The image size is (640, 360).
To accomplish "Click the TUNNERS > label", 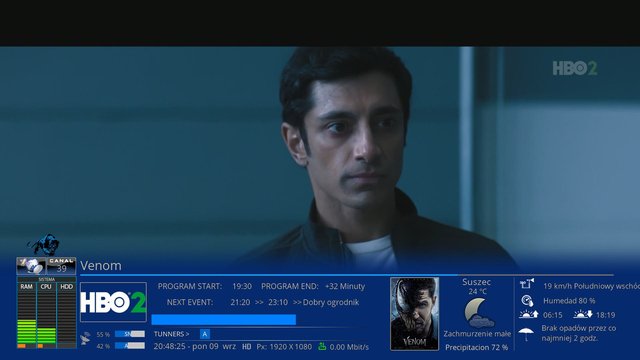I will point(171,334).
